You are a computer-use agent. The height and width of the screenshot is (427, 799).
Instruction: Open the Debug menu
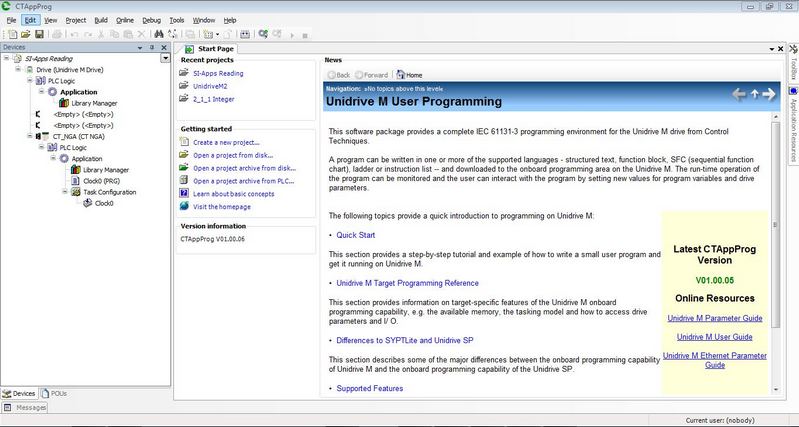(x=151, y=20)
